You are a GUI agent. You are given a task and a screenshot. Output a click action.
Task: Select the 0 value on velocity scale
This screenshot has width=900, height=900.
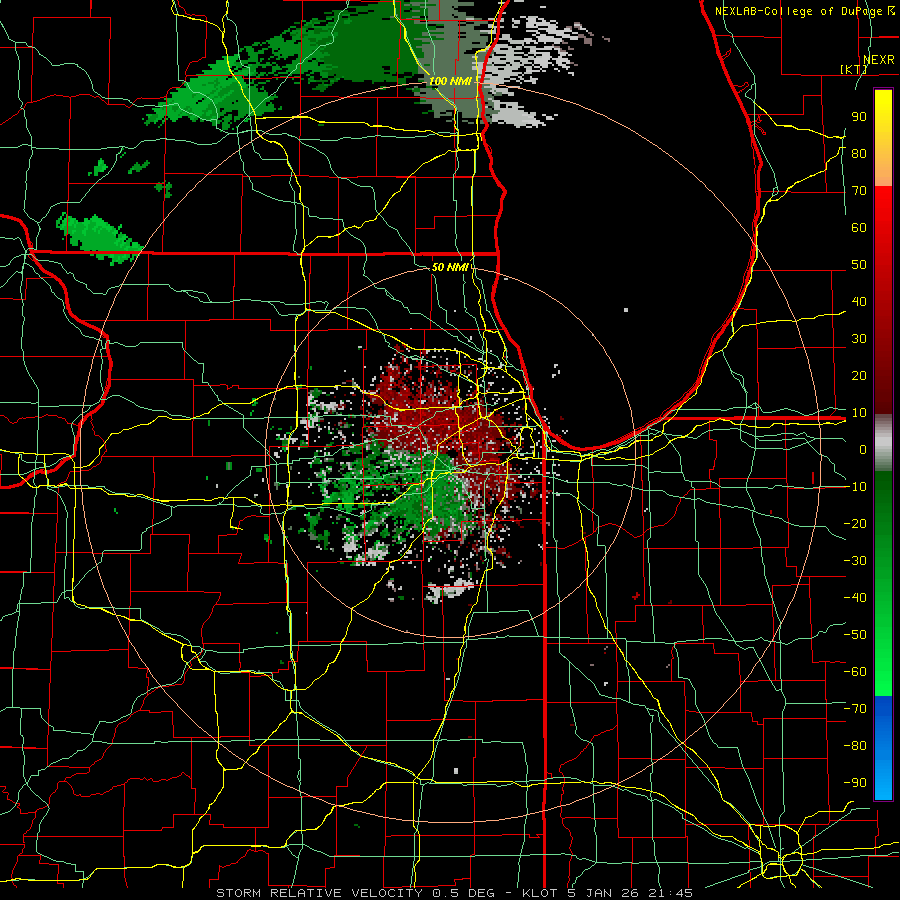coord(863,450)
